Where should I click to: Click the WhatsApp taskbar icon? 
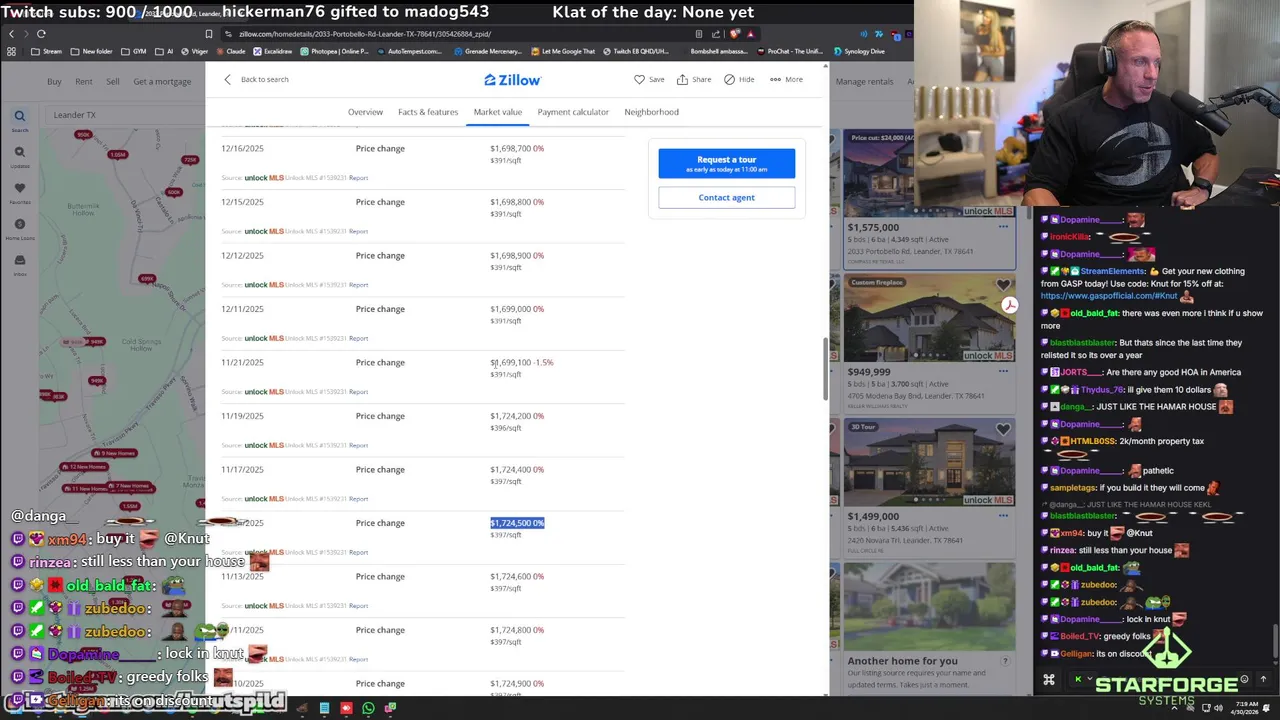[368, 709]
